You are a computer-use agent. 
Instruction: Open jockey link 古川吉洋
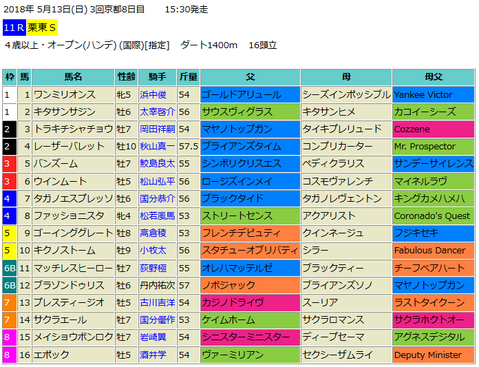pos(157,303)
